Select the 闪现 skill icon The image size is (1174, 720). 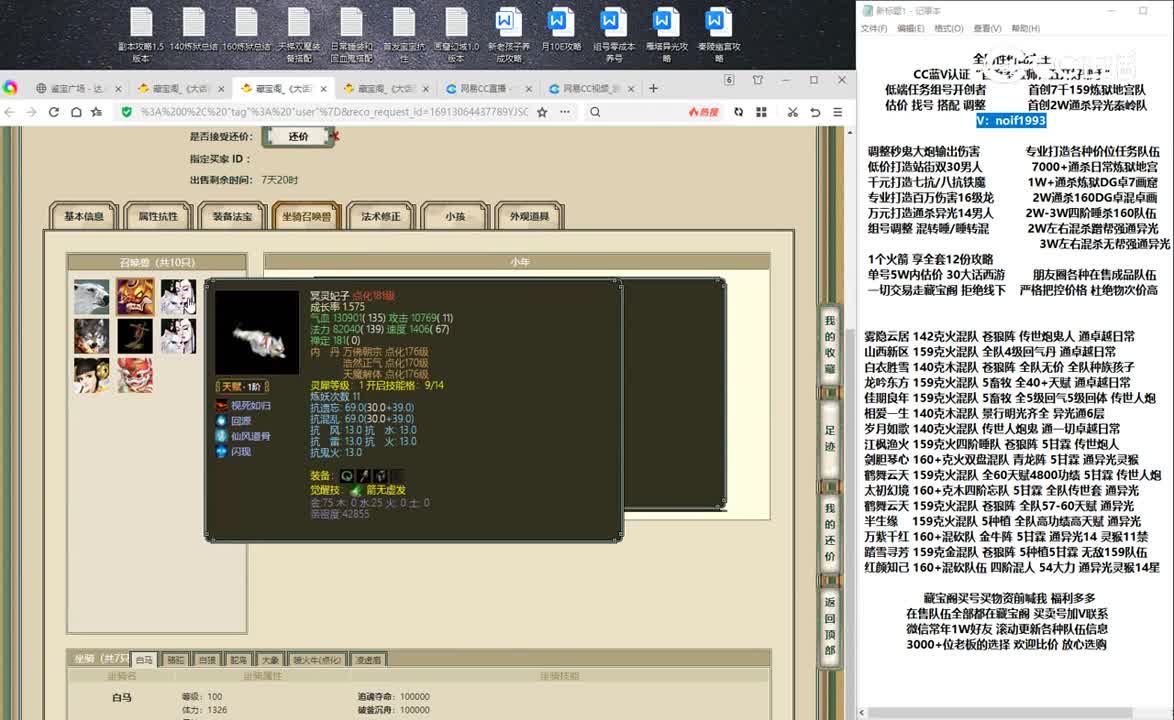click(222, 451)
